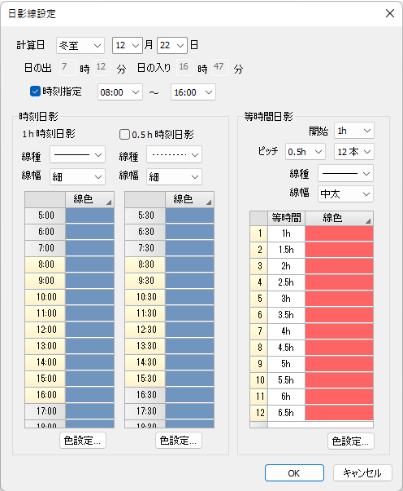Click the 等時間 column header
Screen dimensions: 403x491
click(x=286, y=218)
